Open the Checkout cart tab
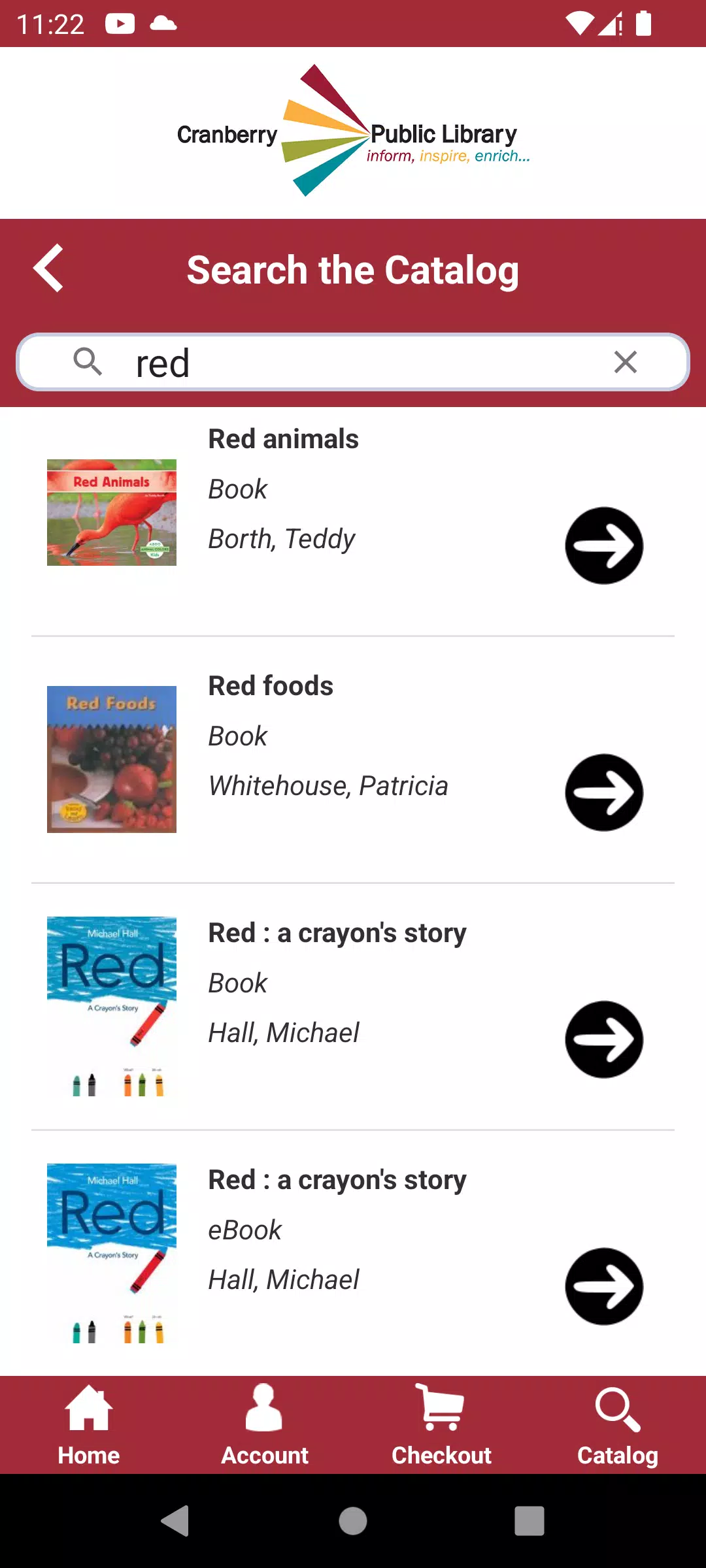The image size is (706, 1568). [441, 1426]
